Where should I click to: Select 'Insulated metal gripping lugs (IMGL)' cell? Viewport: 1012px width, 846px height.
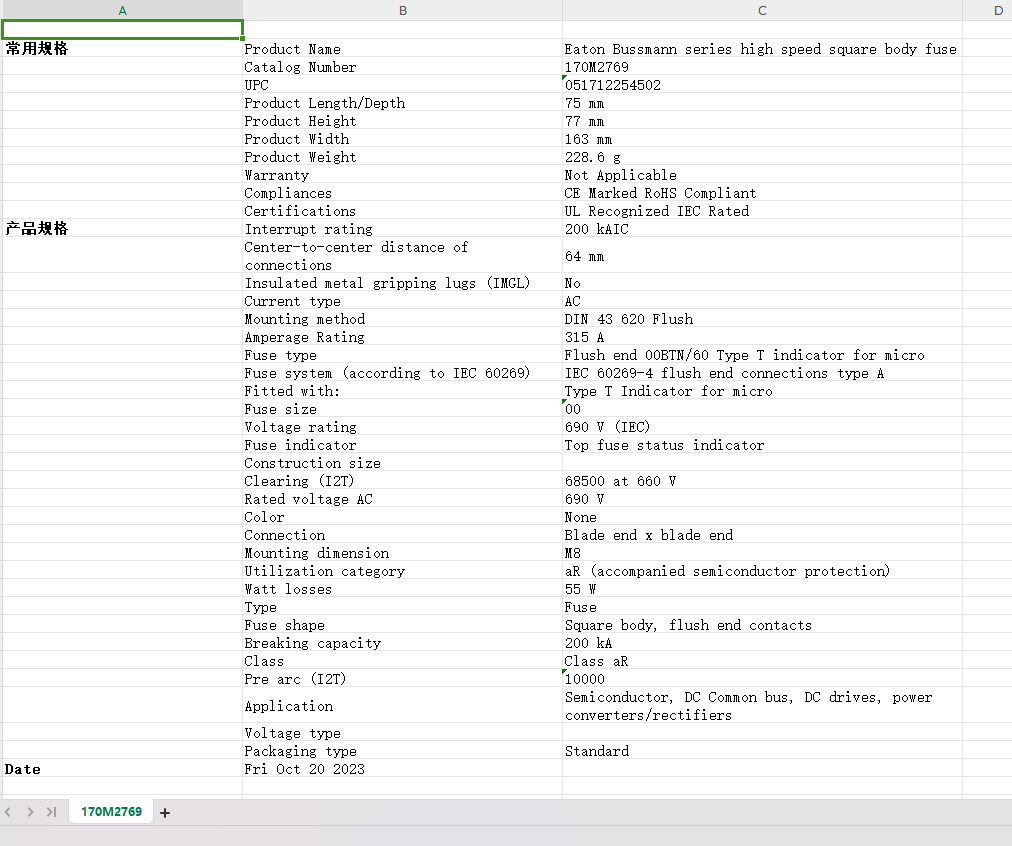[x=403, y=283]
